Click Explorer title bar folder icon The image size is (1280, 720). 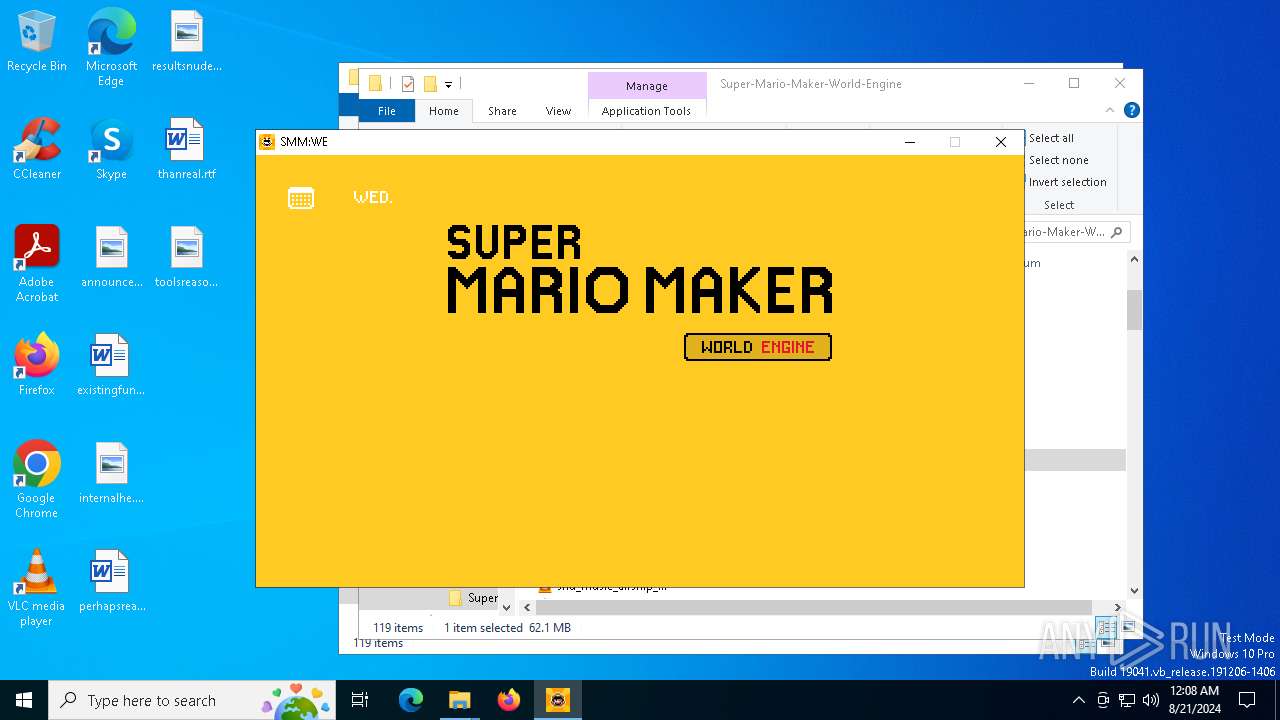(x=375, y=84)
